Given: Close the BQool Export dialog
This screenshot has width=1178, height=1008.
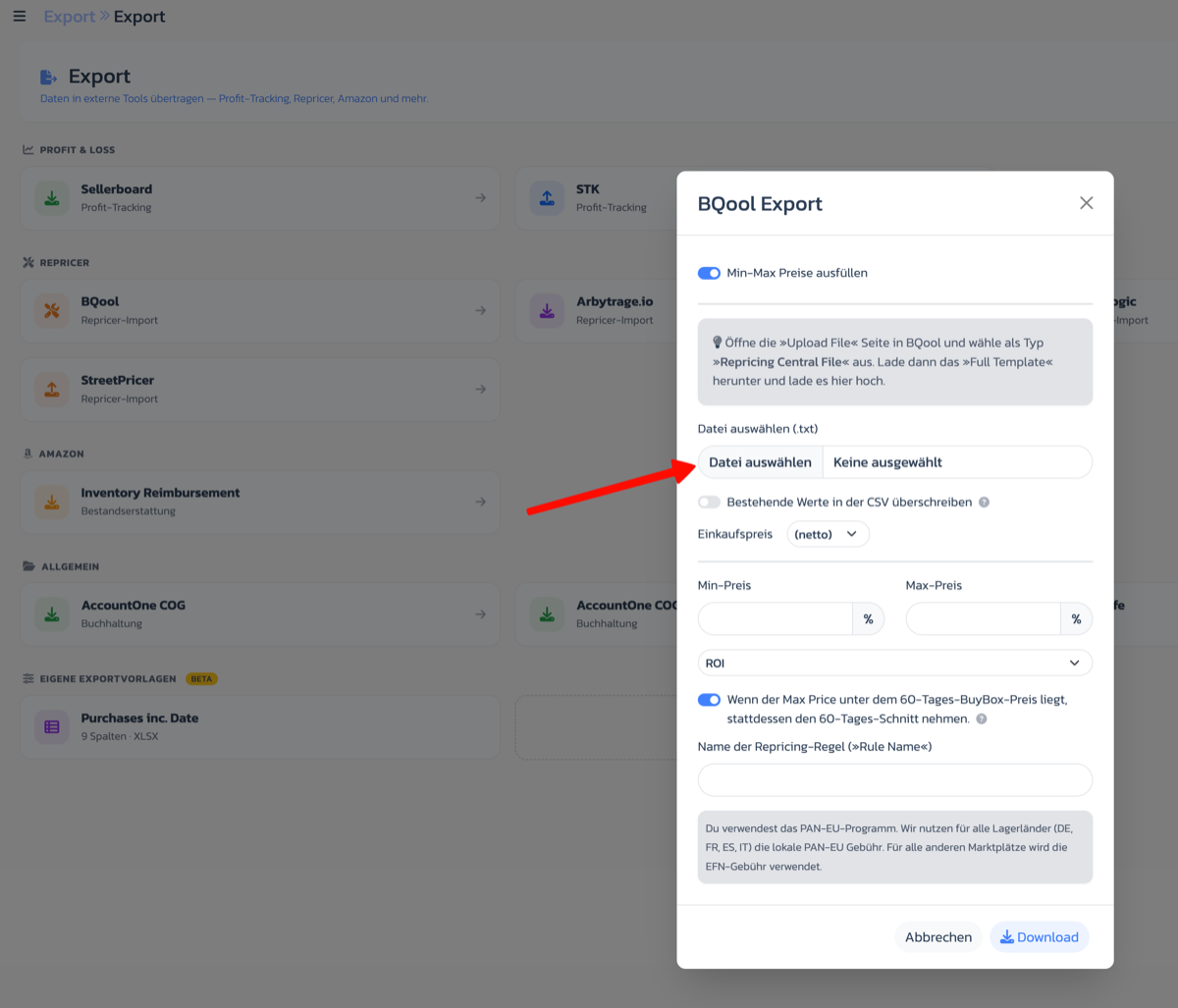Looking at the screenshot, I should [1086, 203].
